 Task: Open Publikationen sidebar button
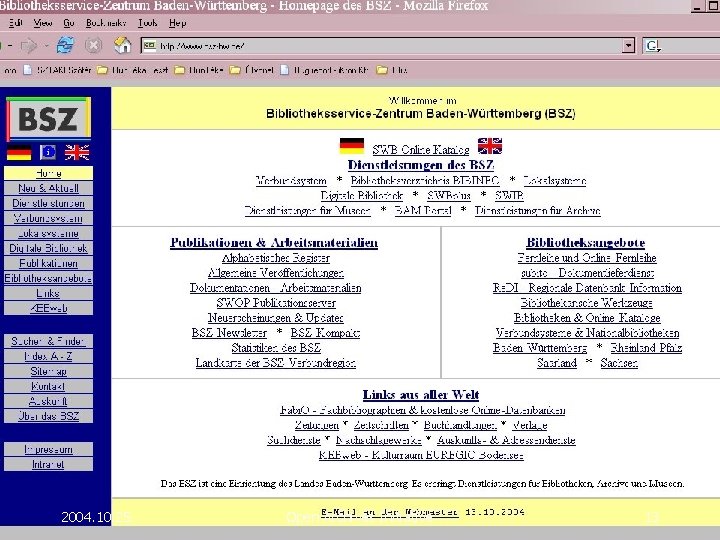coord(48,263)
